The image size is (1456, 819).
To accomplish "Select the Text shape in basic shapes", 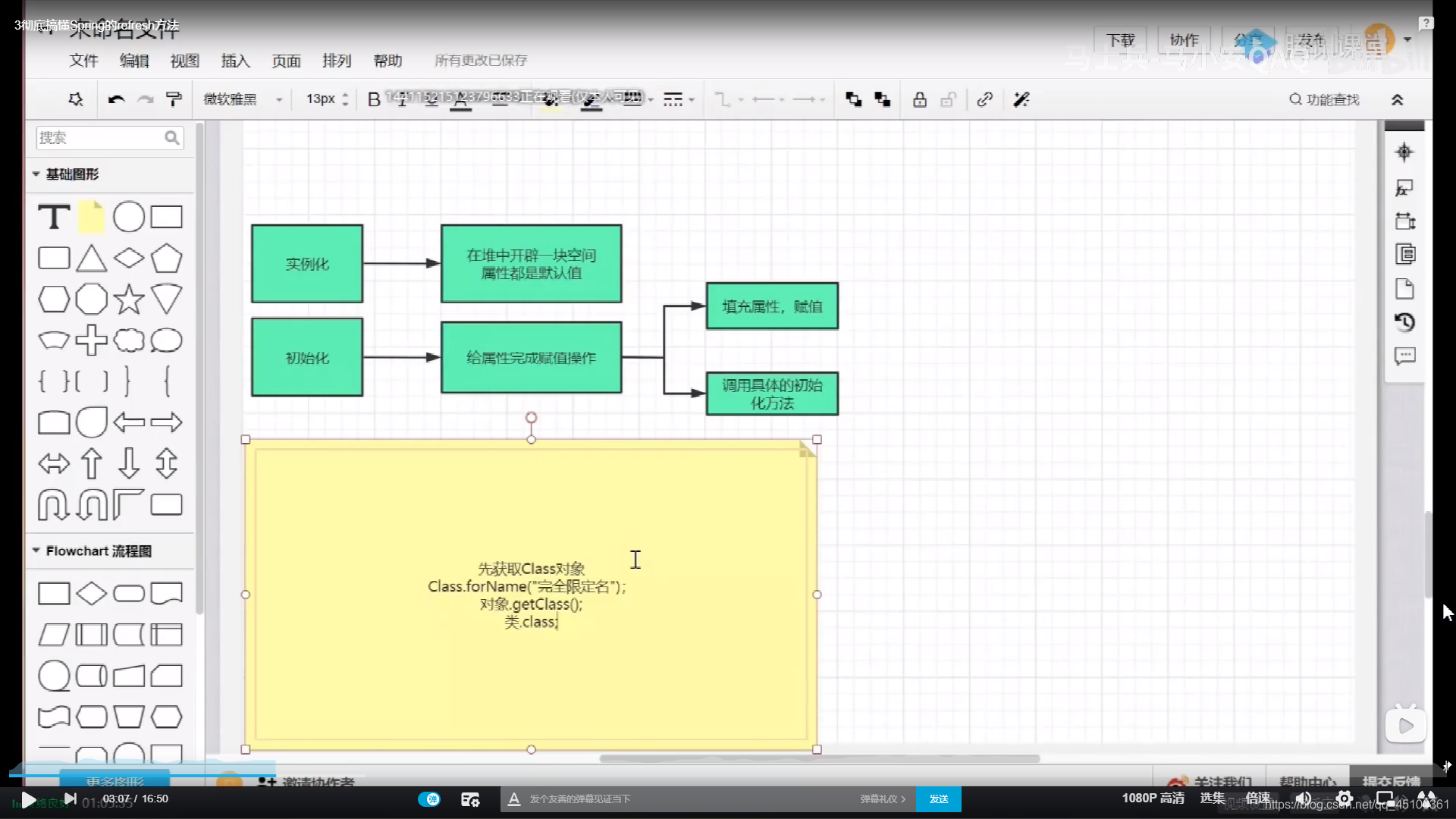I will [x=54, y=217].
